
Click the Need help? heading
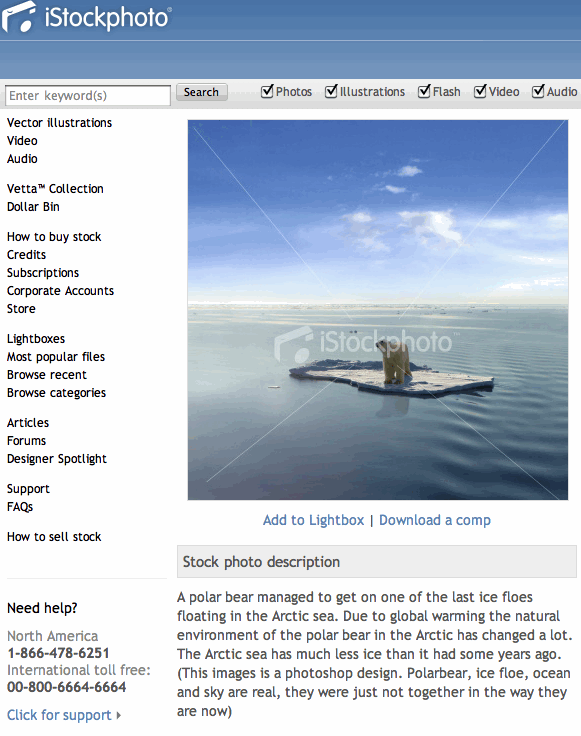[42, 608]
